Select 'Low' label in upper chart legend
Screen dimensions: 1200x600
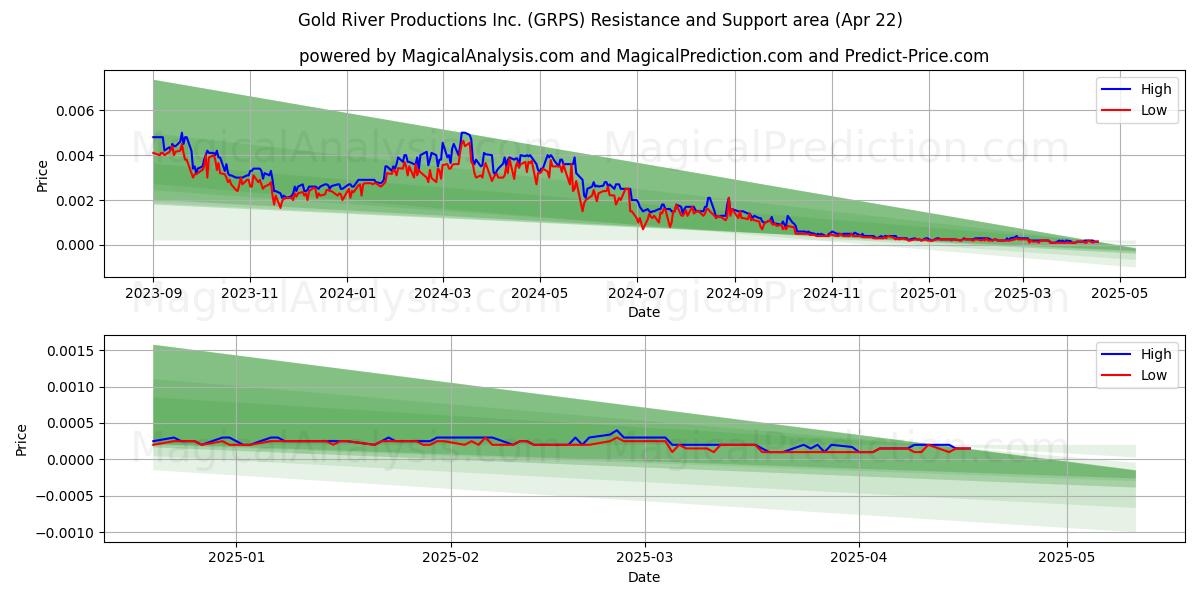[1154, 110]
